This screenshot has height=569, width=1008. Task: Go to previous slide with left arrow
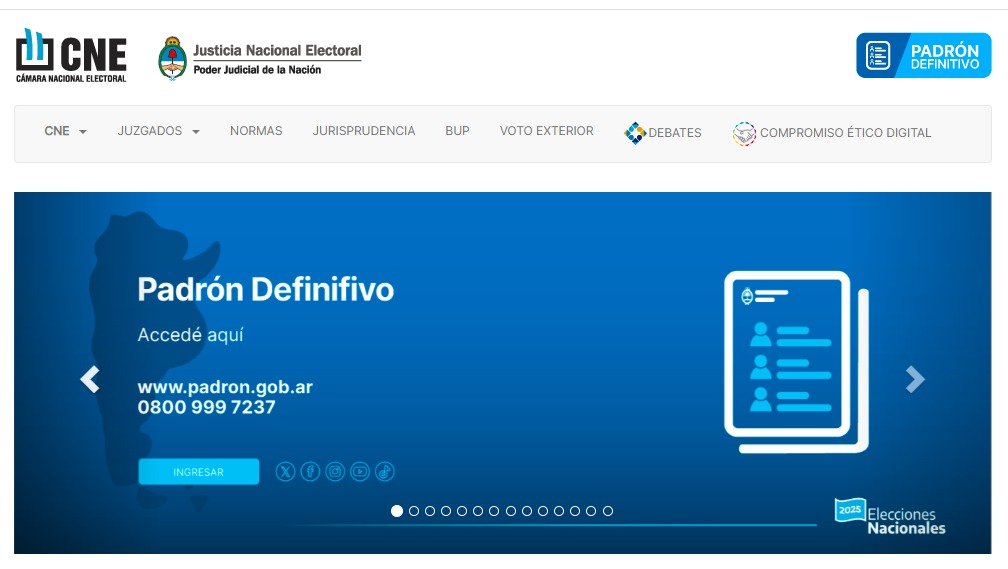pos(90,379)
